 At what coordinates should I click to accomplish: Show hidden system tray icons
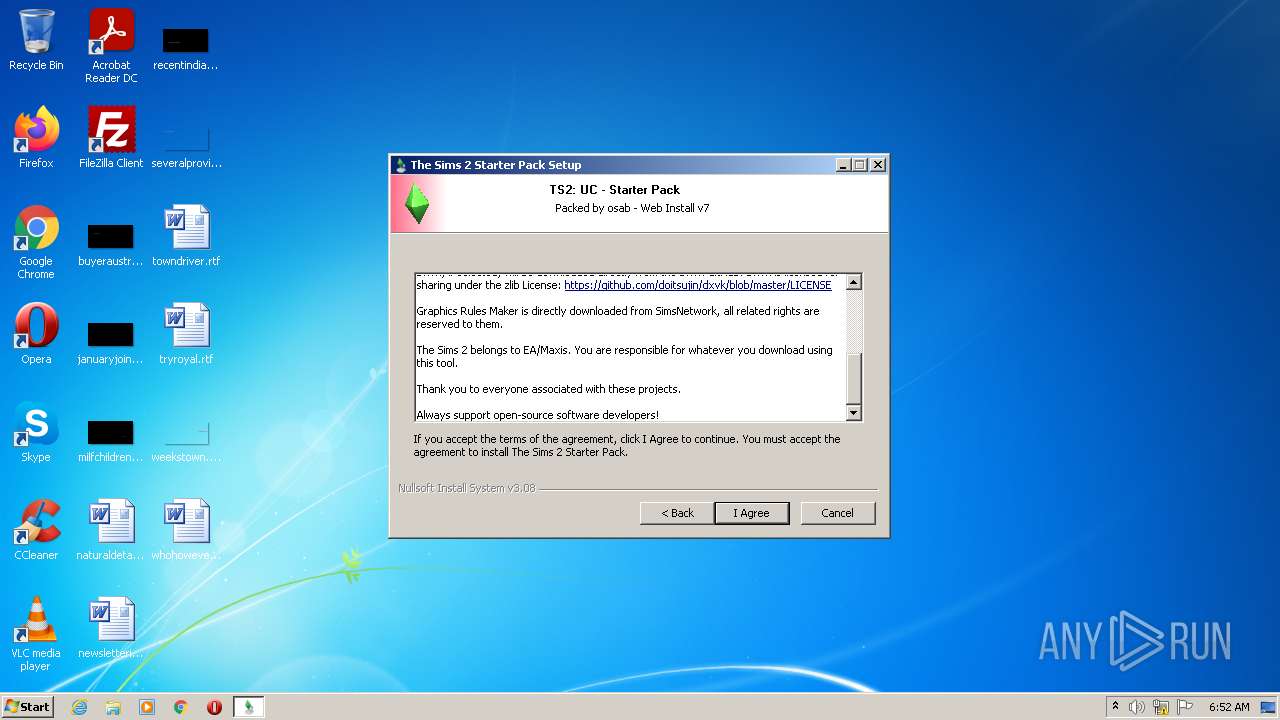[x=1115, y=707]
